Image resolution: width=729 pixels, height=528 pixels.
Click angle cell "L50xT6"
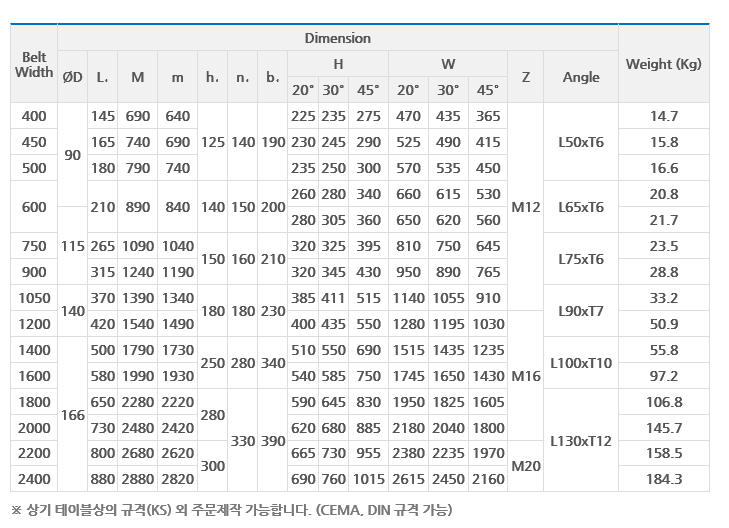[581, 142]
